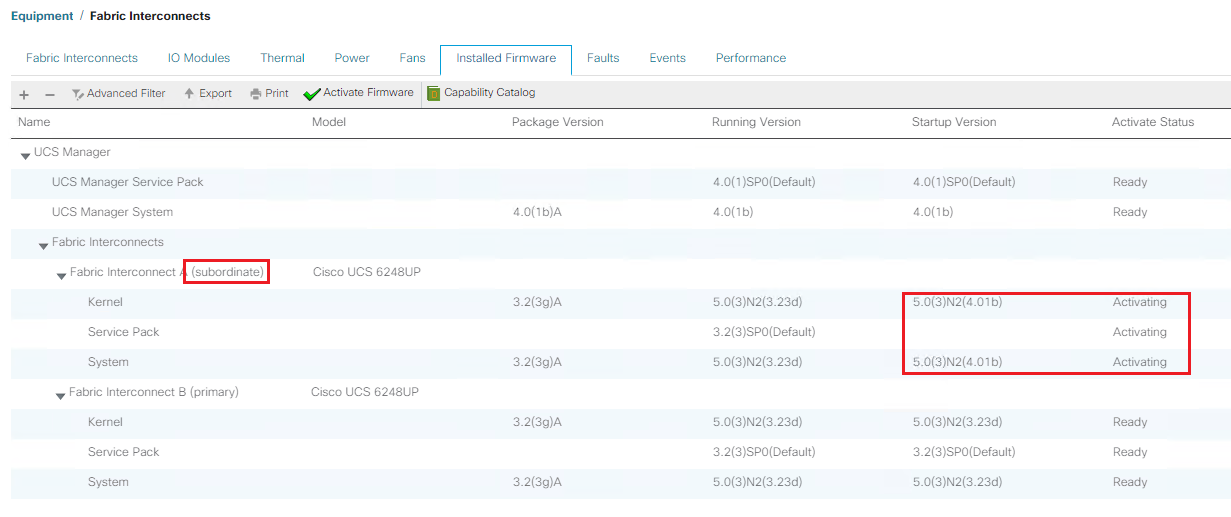Sort by the Activate Status column header
The image size is (1231, 517).
tap(1152, 122)
